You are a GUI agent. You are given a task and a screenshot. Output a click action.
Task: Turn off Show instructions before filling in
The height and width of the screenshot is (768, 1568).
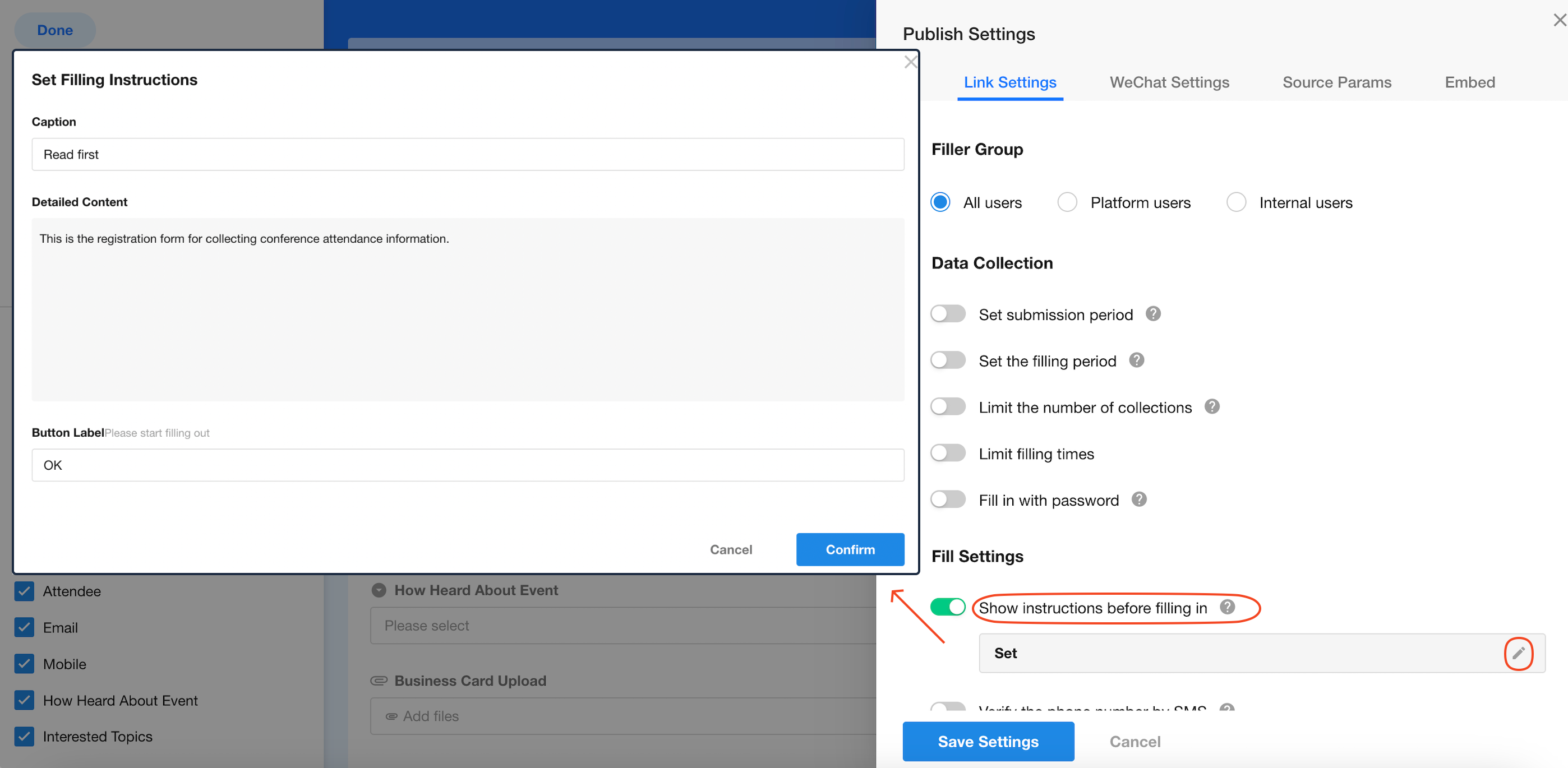pos(948,607)
